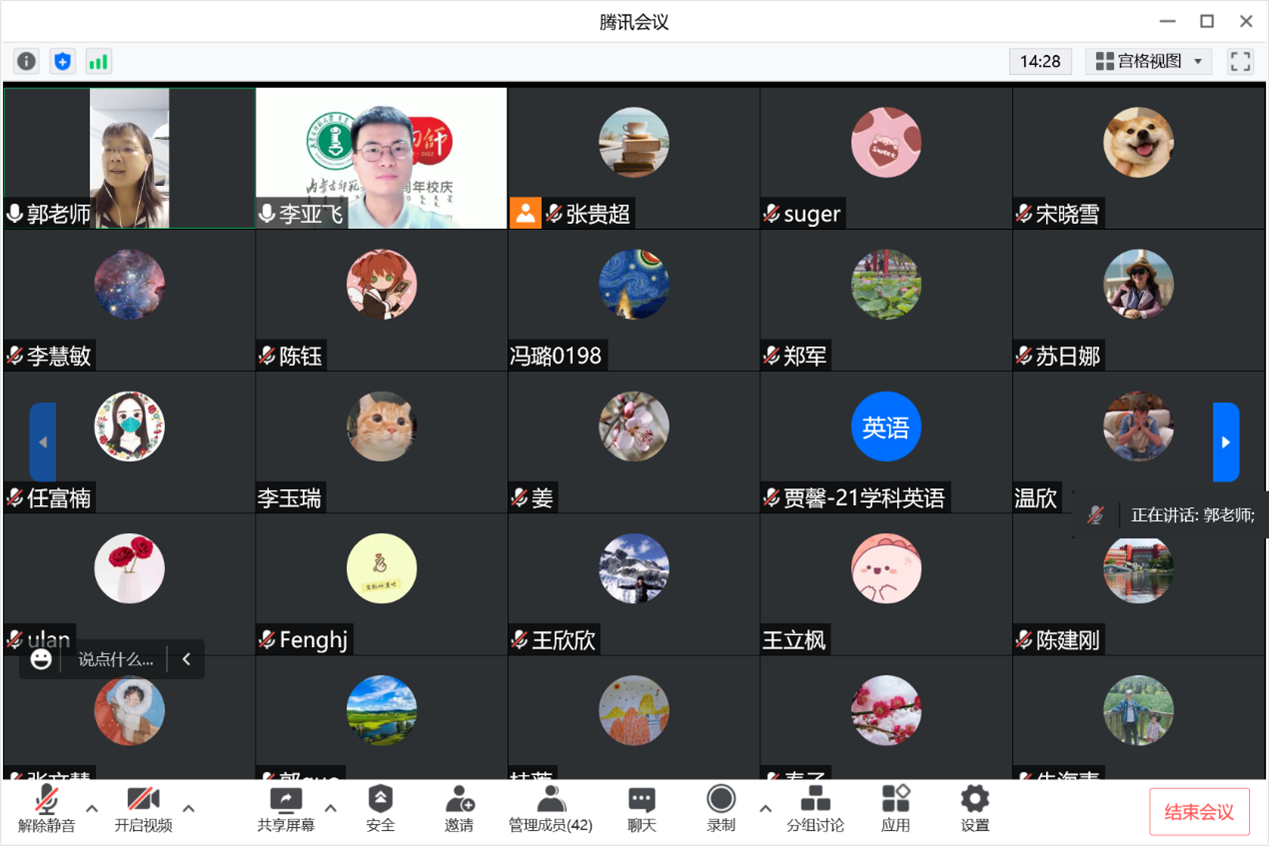Open the Chat (聊天) icon
The image size is (1269, 846).
(642, 809)
